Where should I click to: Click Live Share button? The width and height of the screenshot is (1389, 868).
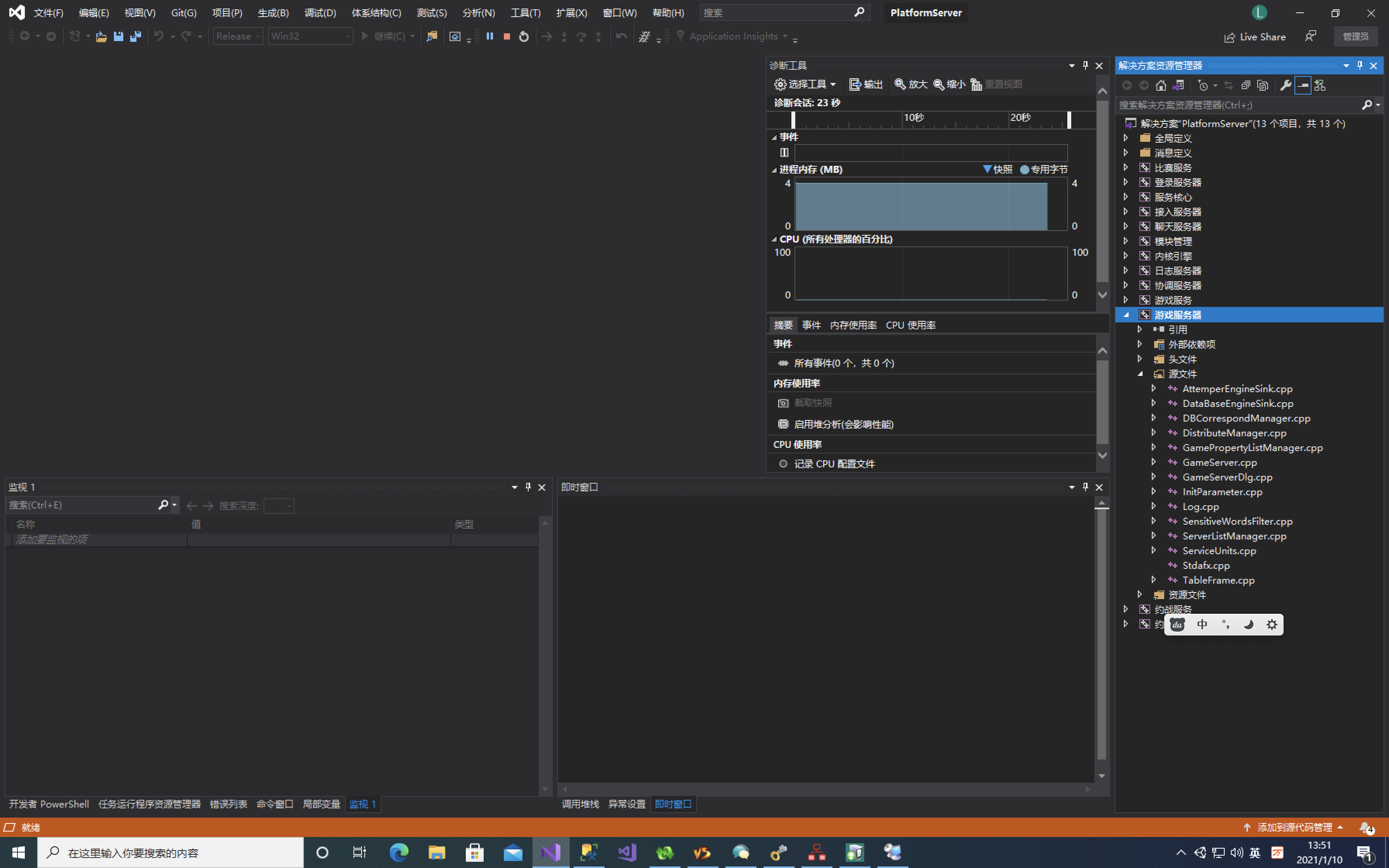pyautogui.click(x=1255, y=37)
